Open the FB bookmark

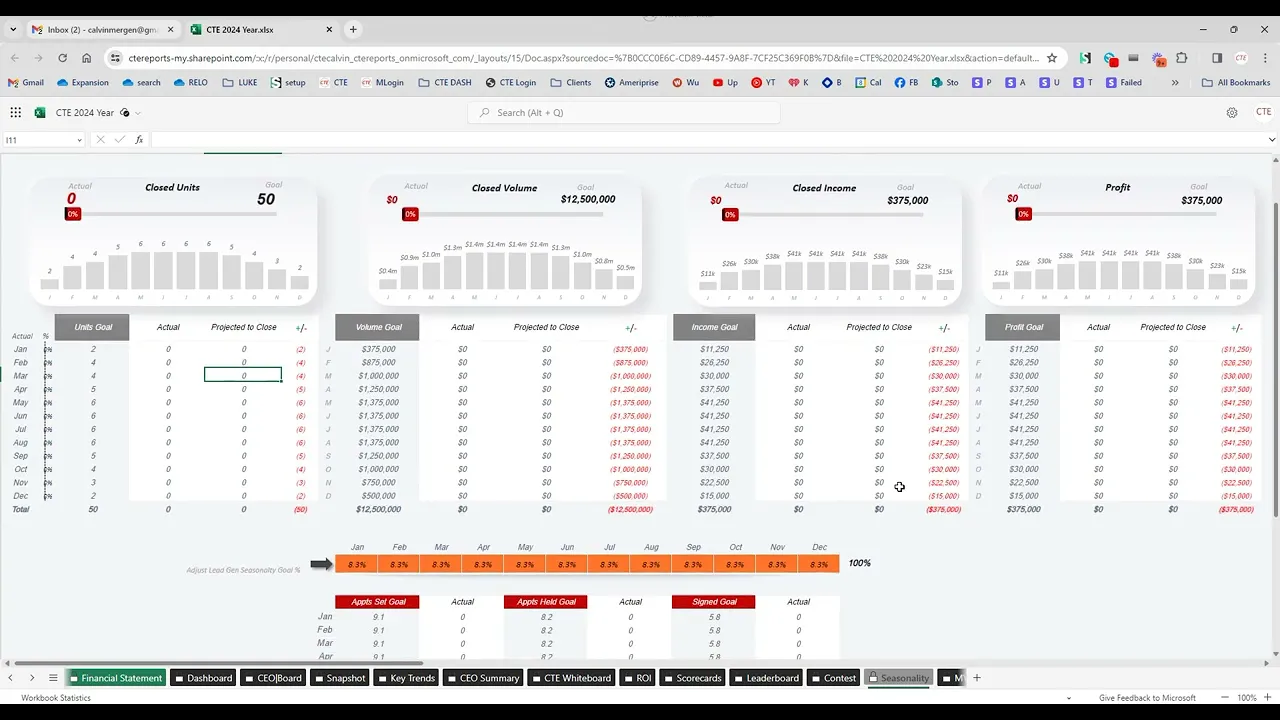(x=907, y=83)
